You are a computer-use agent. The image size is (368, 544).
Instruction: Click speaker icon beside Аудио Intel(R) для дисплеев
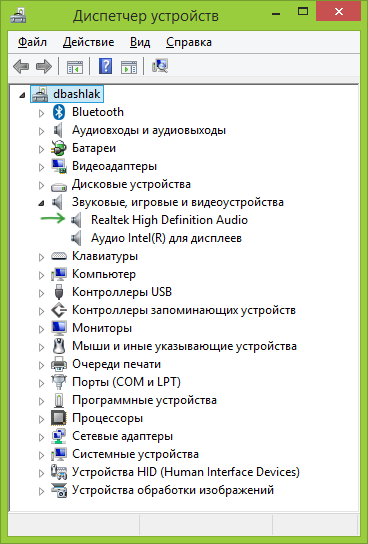(77, 238)
